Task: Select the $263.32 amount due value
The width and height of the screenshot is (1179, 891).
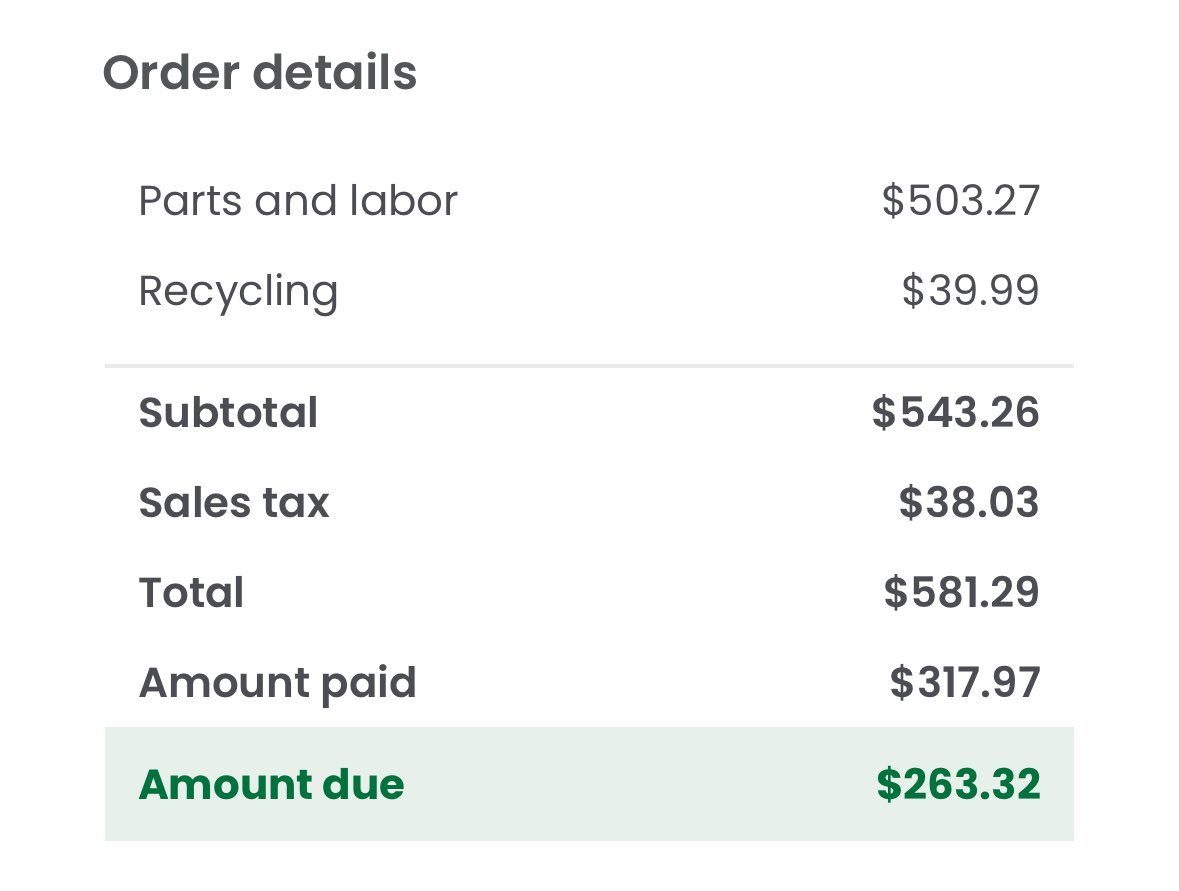Action: 959,784
